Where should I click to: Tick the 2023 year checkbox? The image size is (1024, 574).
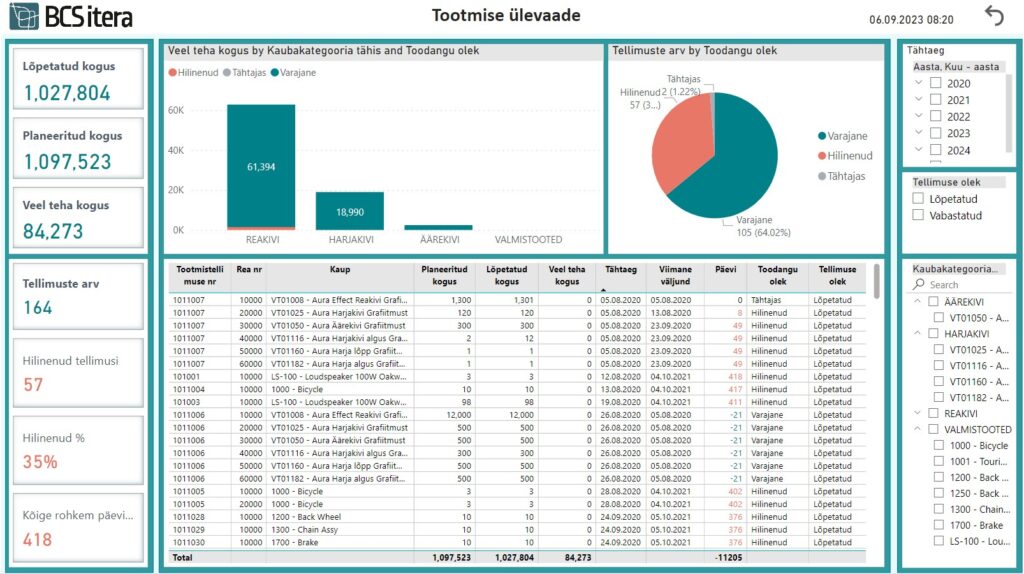936,133
